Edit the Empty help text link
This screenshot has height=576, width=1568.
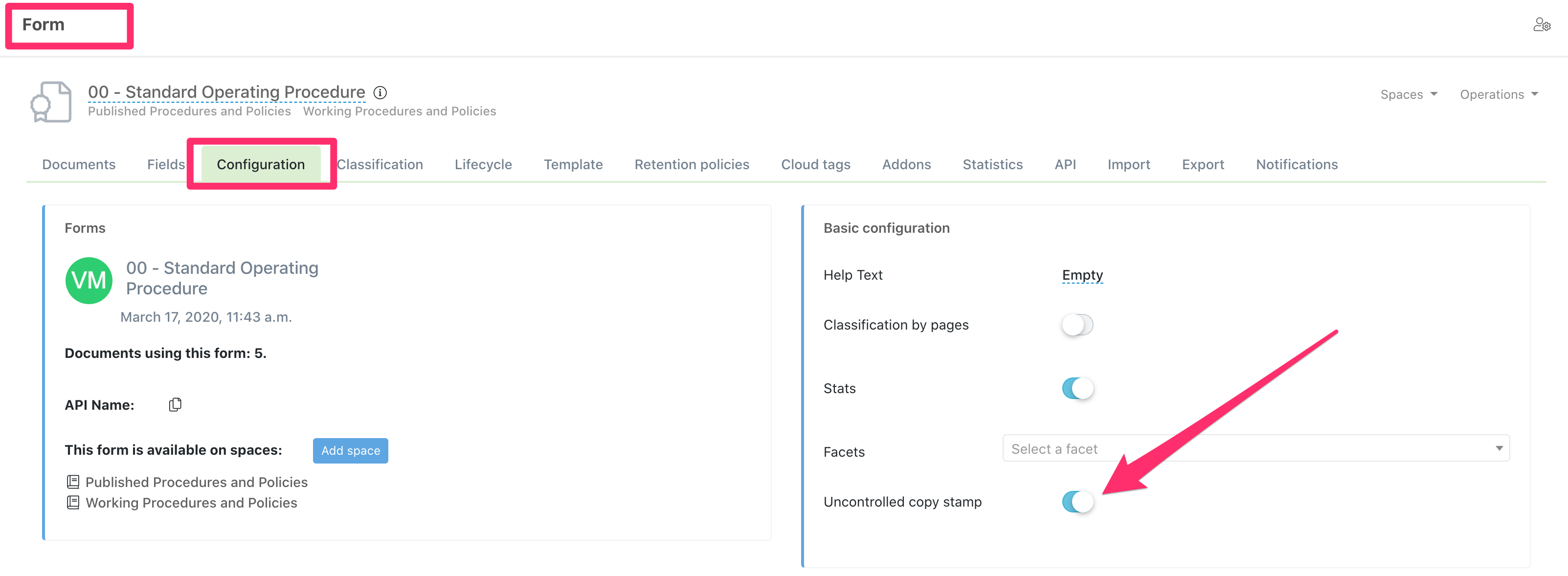pos(1082,275)
